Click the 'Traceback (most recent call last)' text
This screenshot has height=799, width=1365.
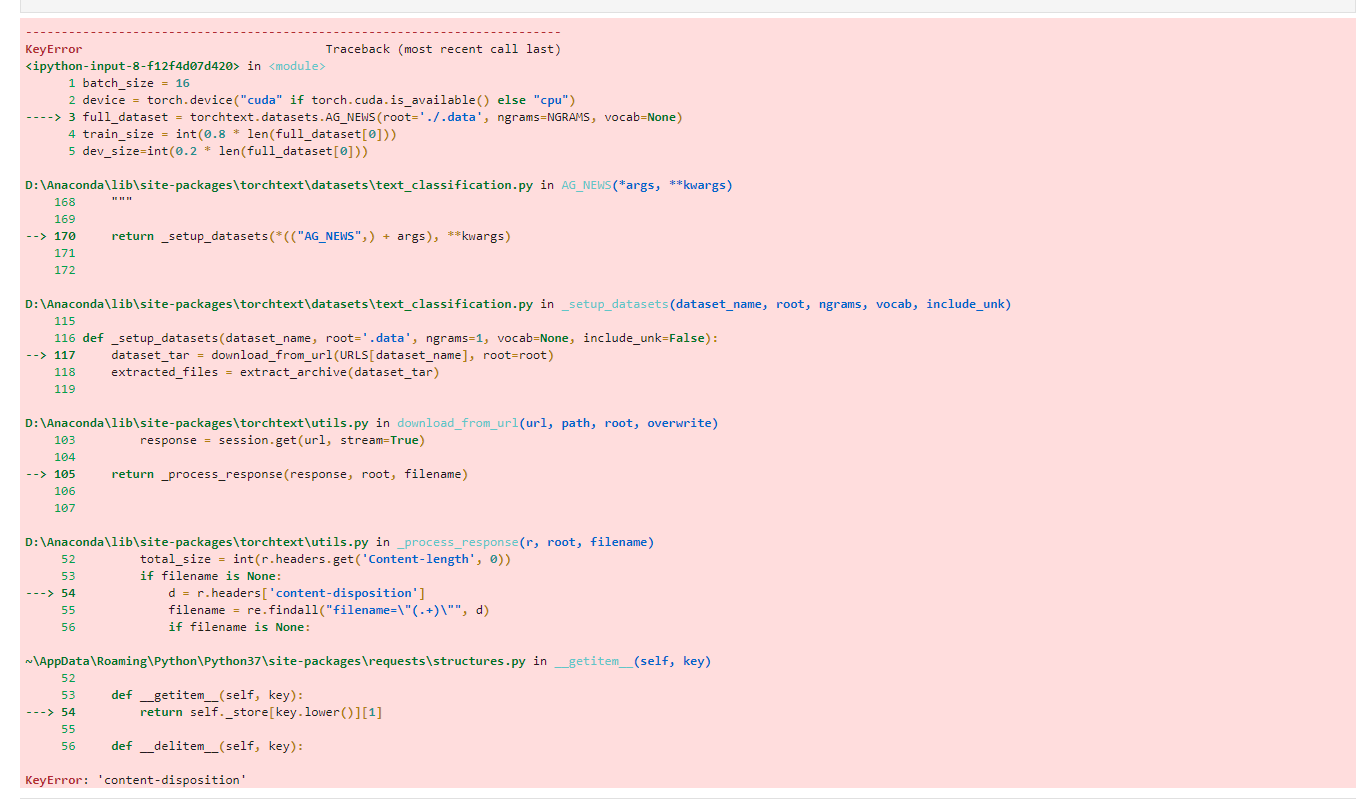442,49
